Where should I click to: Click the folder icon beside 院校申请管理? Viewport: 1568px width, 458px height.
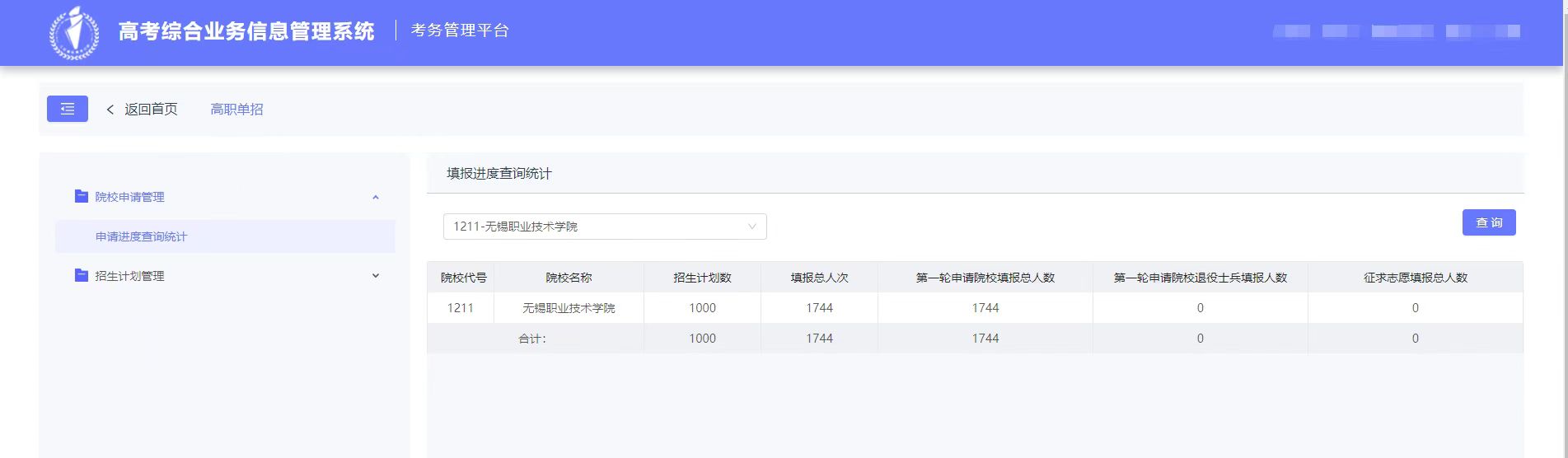pyautogui.click(x=81, y=196)
